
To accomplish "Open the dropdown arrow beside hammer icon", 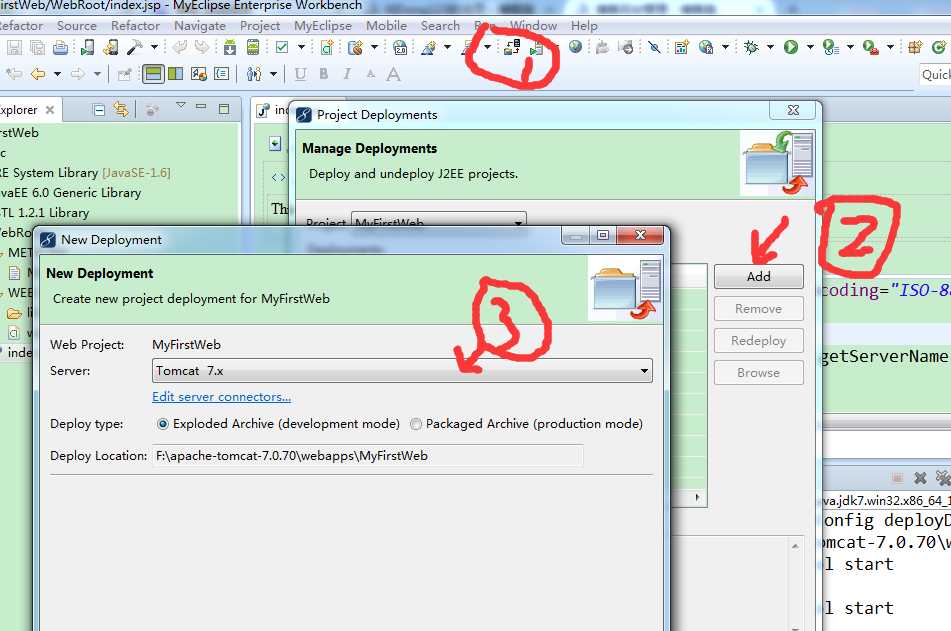I will (x=154, y=47).
